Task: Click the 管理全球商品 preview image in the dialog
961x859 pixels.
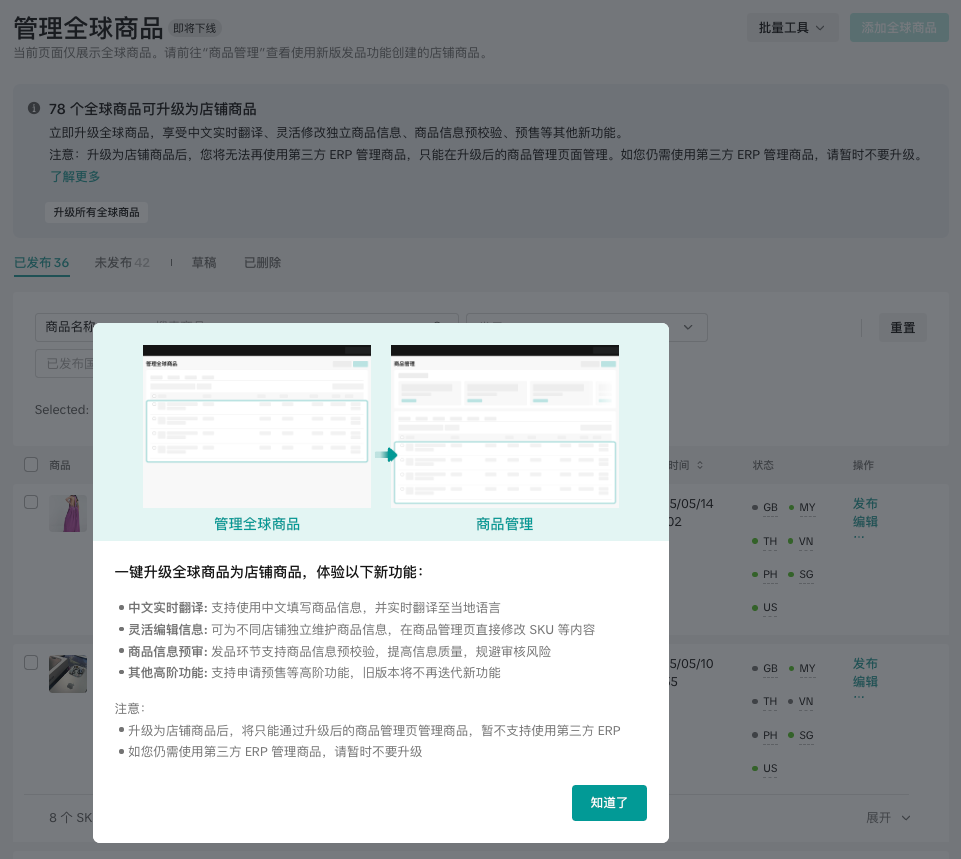Action: coord(257,426)
